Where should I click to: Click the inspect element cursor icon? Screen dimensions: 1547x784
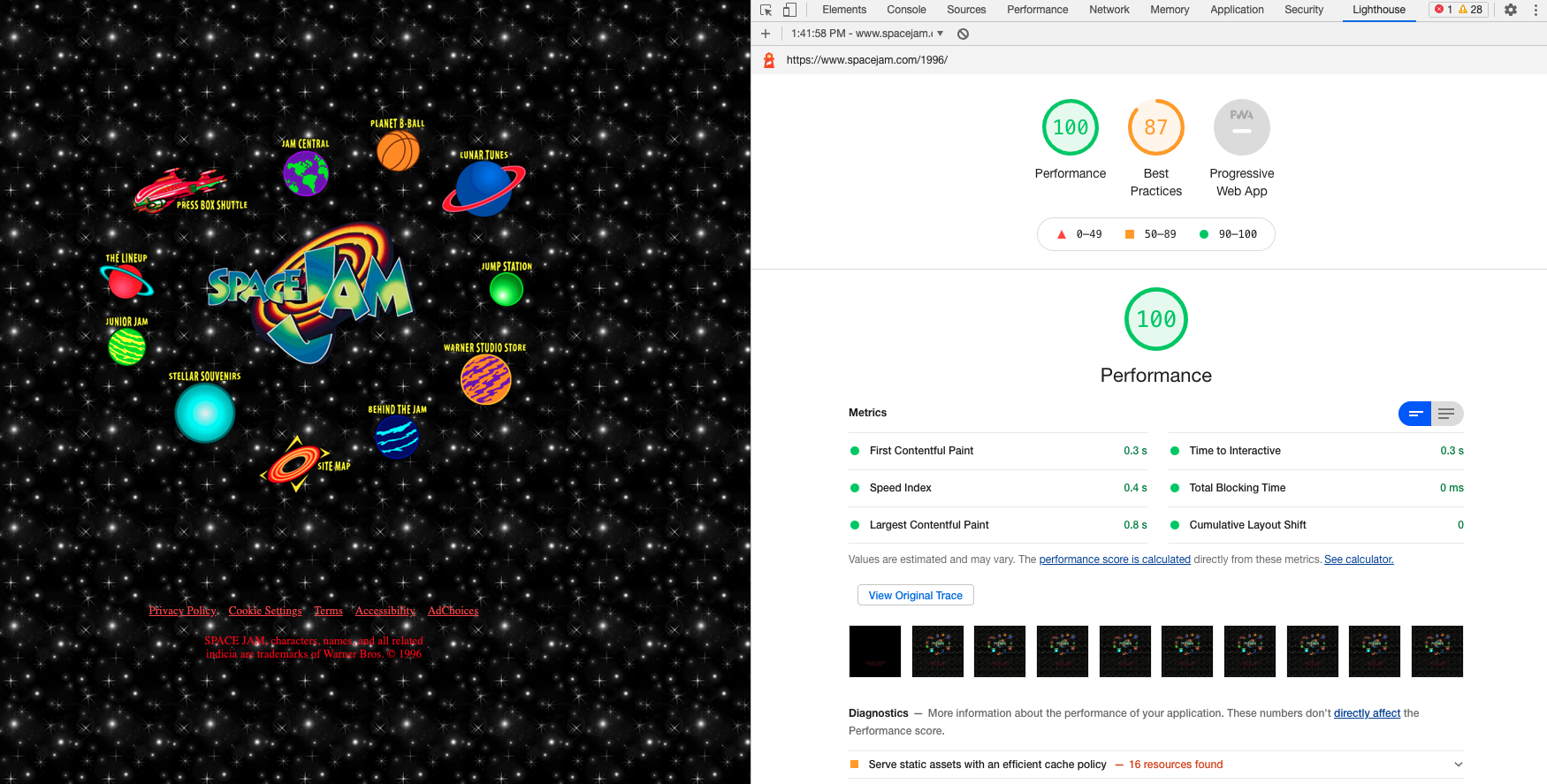coord(766,10)
